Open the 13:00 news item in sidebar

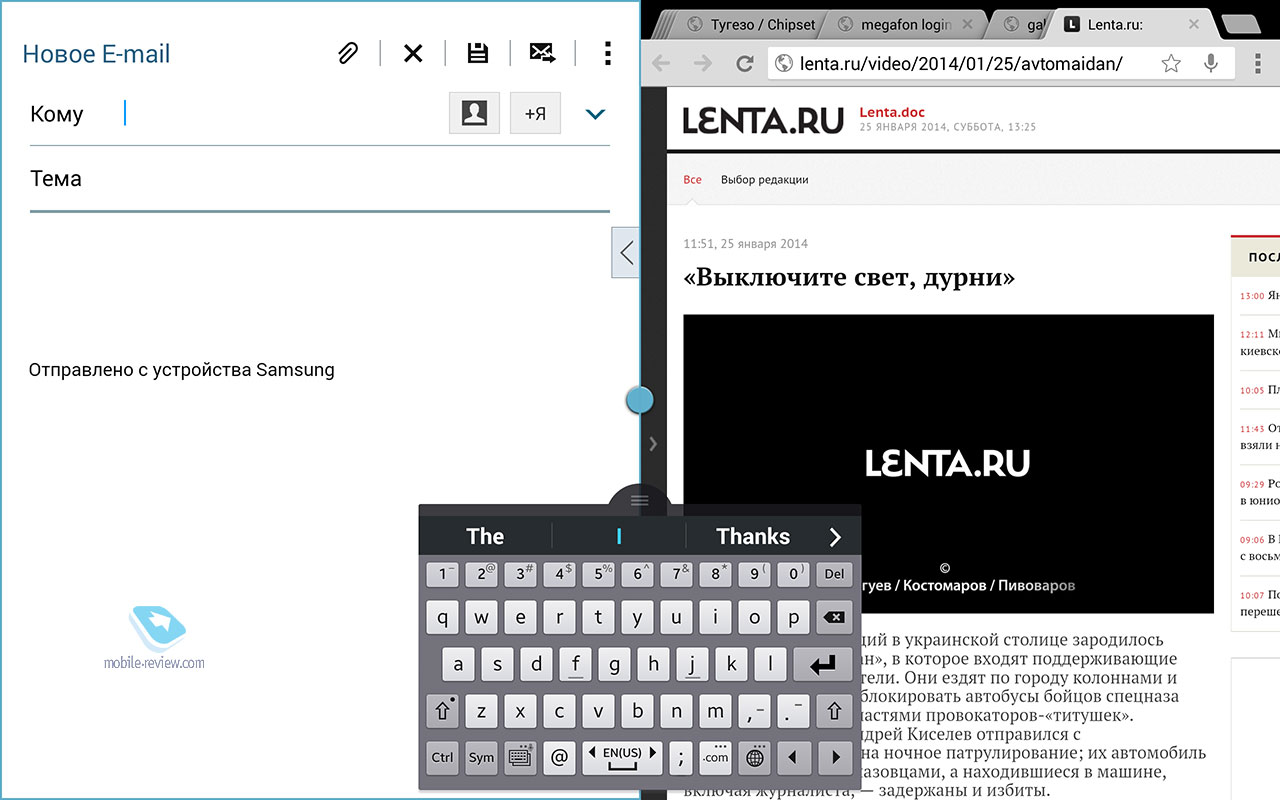coord(1259,296)
